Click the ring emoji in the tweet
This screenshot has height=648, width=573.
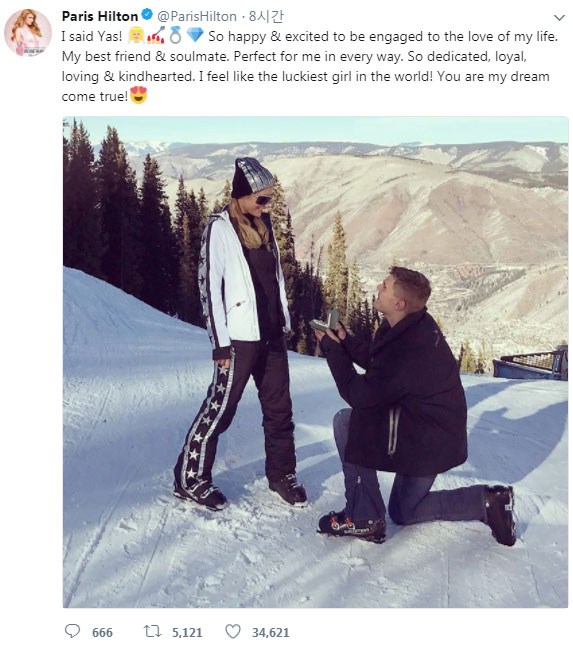click(x=176, y=36)
